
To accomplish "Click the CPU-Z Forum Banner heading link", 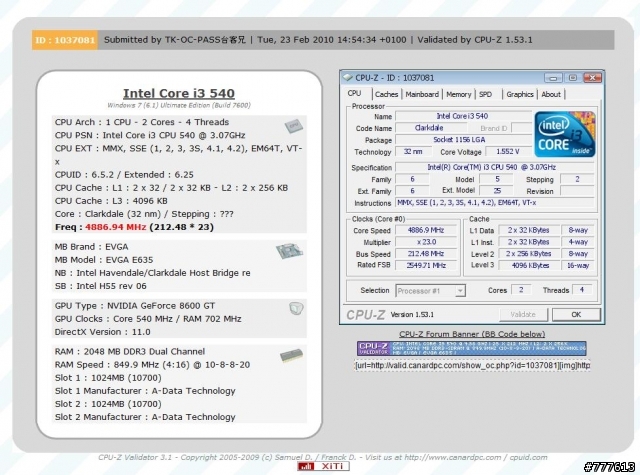I will (472, 334).
